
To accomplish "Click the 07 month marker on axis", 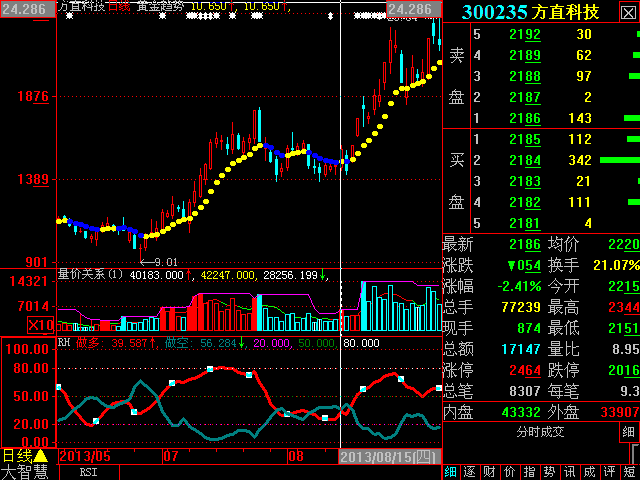I will [171, 456].
